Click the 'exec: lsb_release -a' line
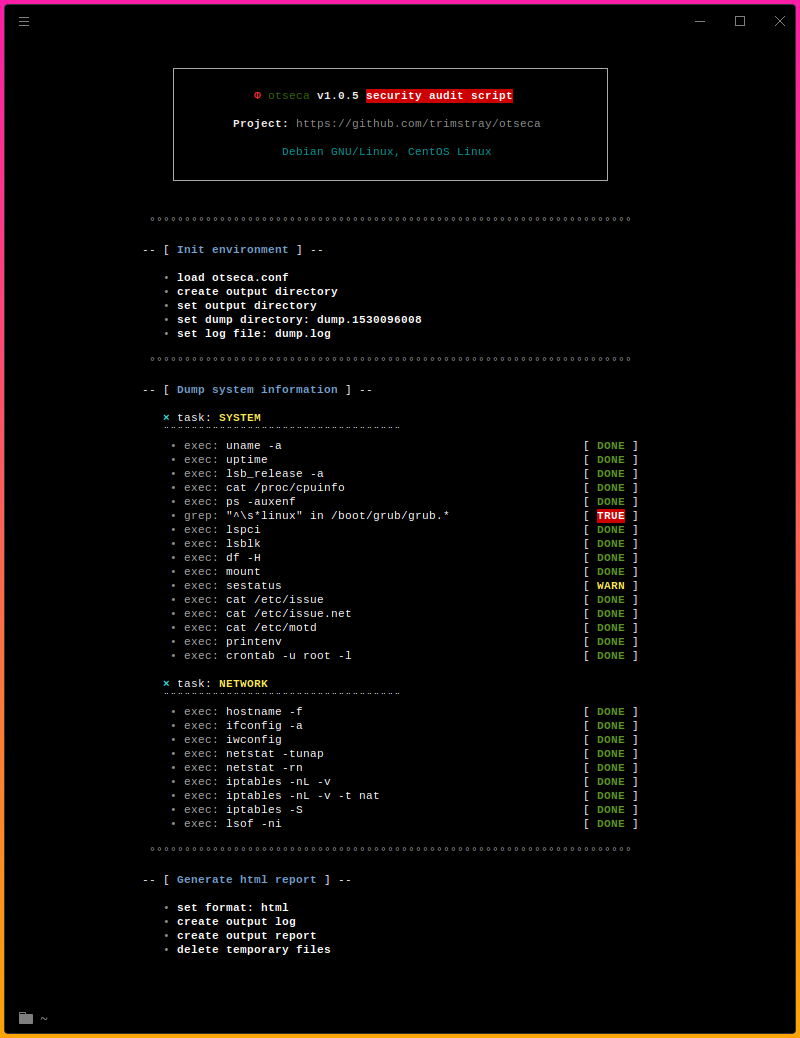Image resolution: width=800 pixels, height=1038 pixels. (x=254, y=473)
